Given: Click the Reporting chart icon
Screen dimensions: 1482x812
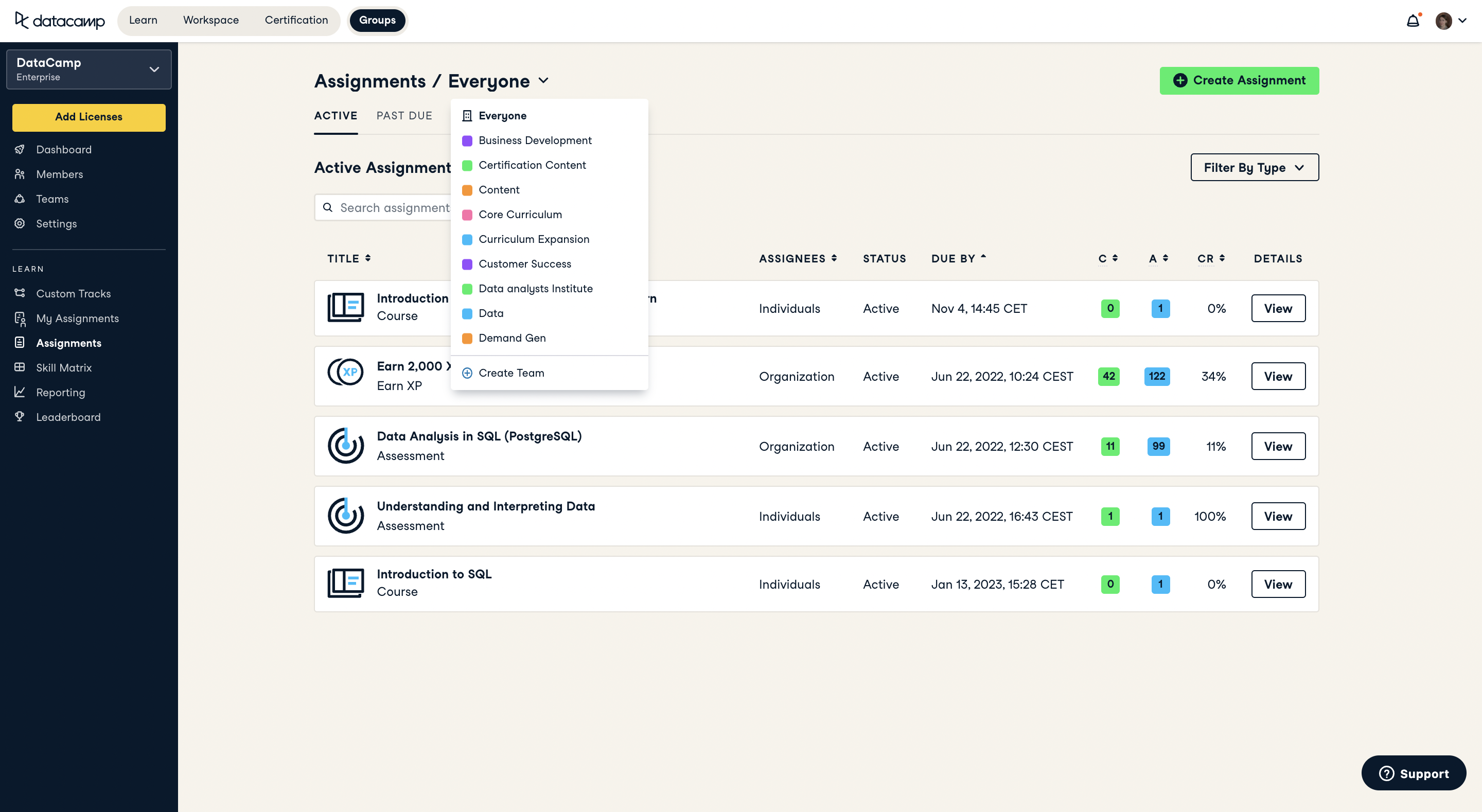Looking at the screenshot, I should click(20, 392).
